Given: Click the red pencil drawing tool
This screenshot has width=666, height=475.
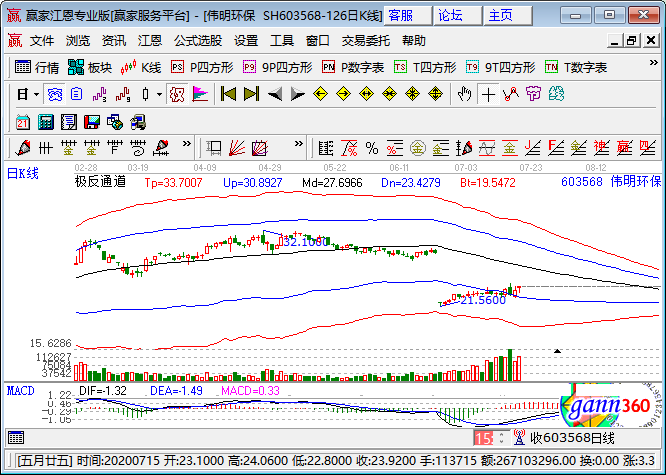Looking at the screenshot, I should point(23,148).
